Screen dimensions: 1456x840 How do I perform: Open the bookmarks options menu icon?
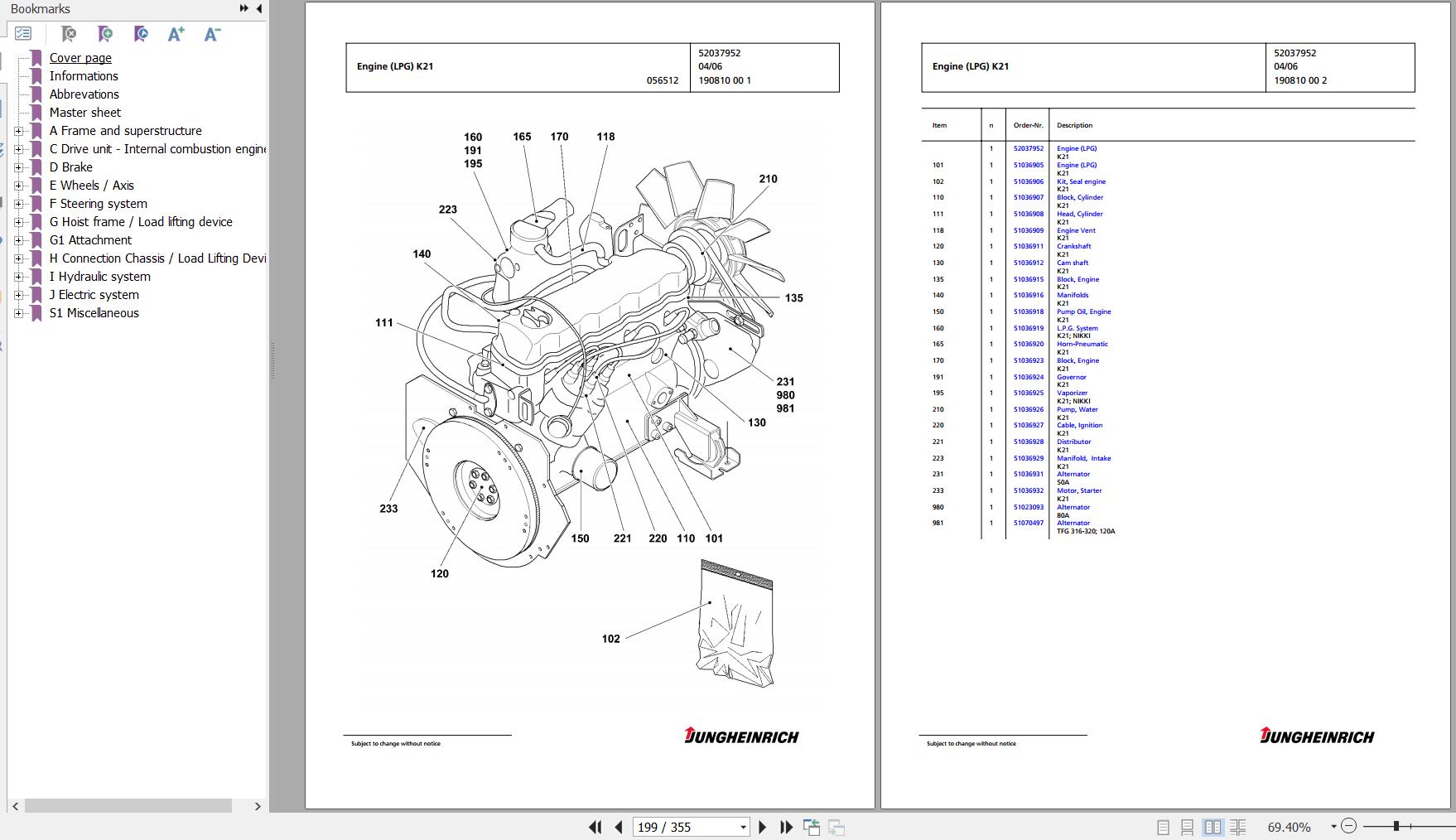pyautogui.click(x=23, y=34)
